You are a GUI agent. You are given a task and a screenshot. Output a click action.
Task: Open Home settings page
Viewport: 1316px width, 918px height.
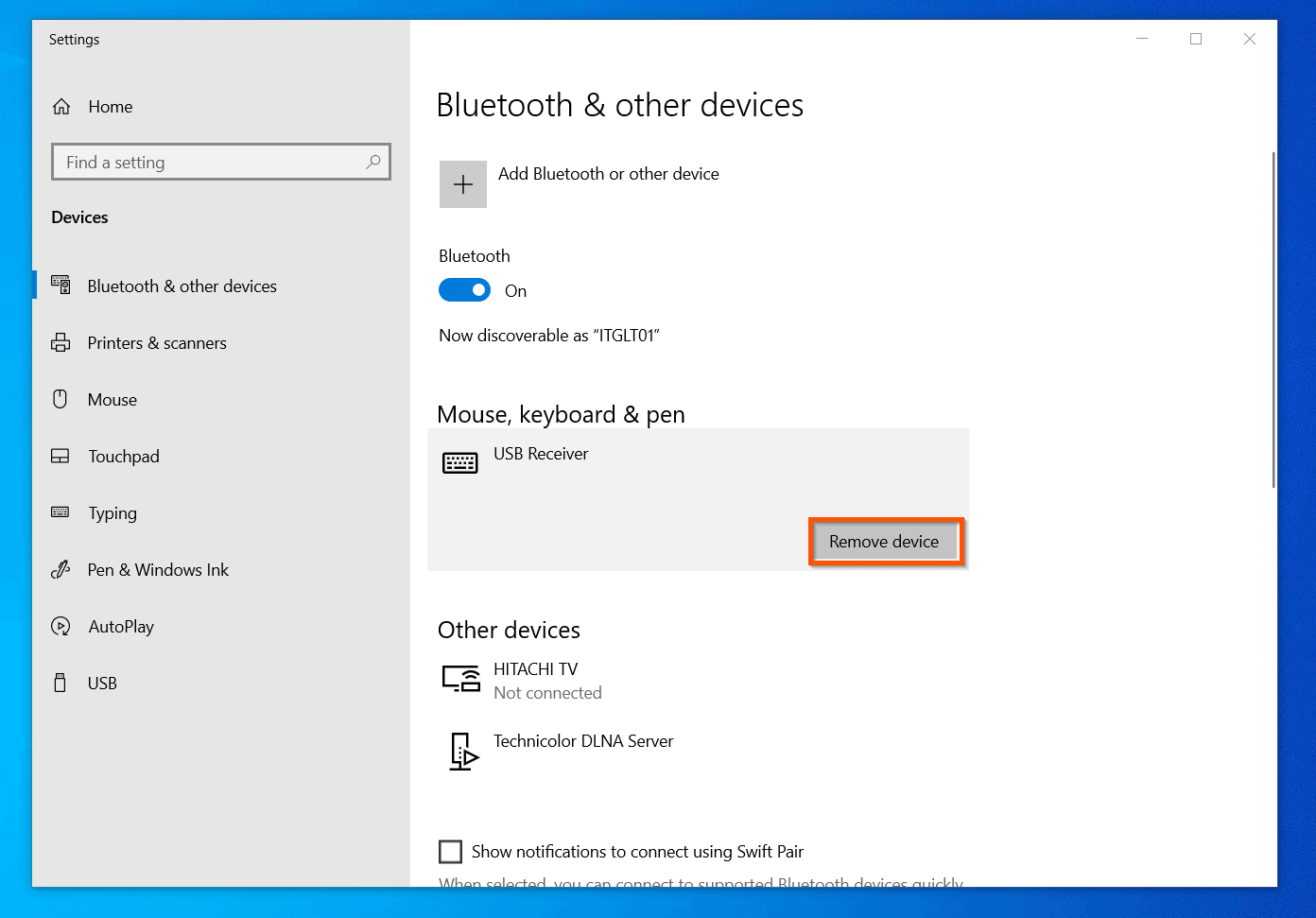coord(111,107)
